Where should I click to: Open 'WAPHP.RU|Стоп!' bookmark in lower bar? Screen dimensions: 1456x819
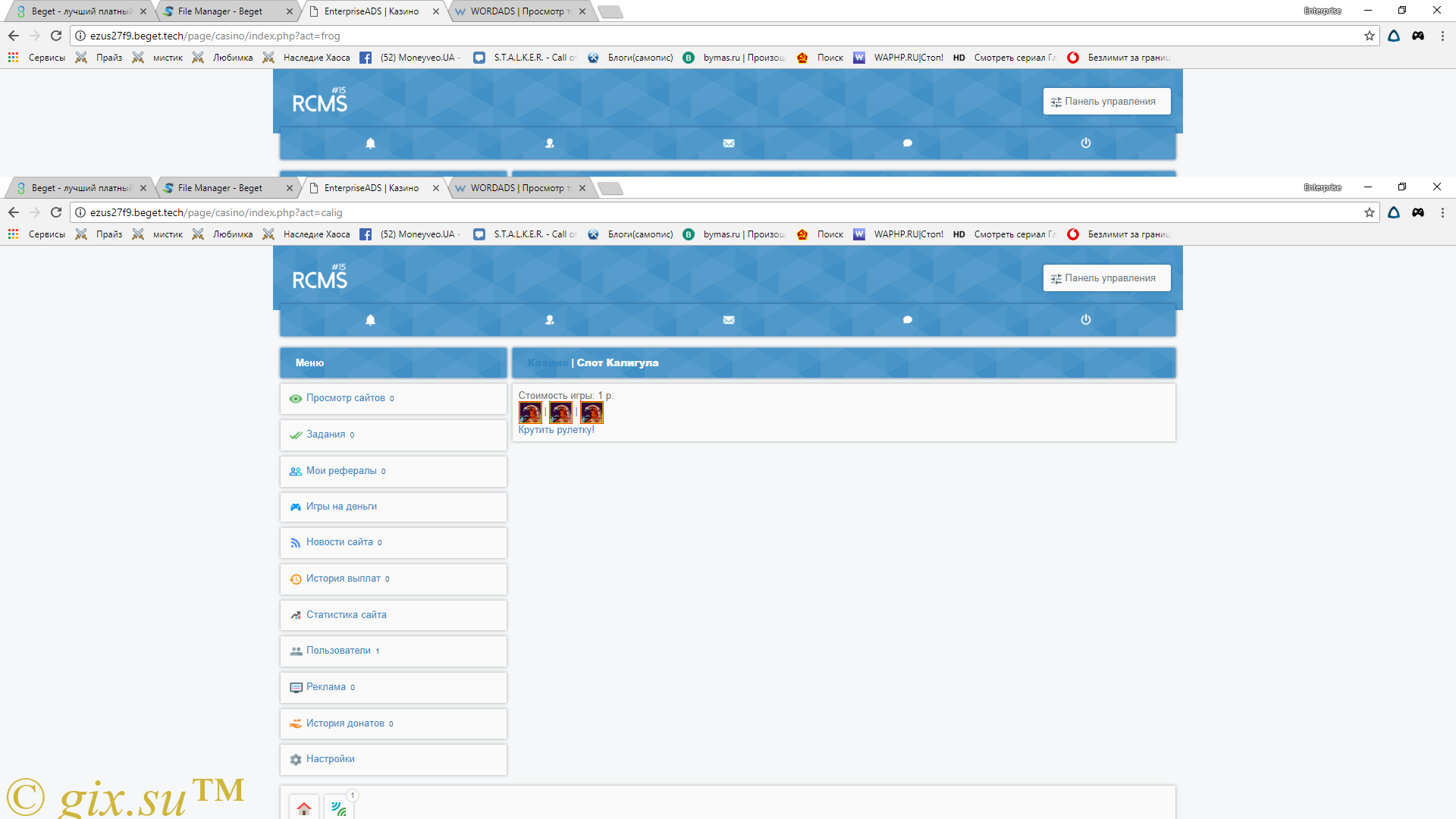tap(899, 234)
